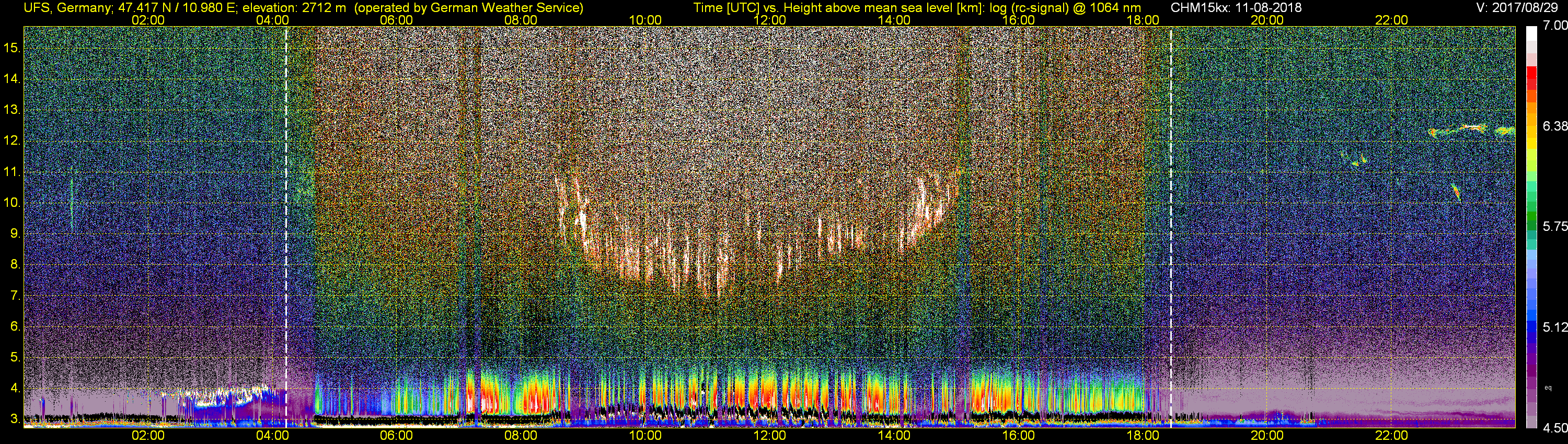
Task: Click '(operated by German Weather Service)' text
Action: (470, 8)
